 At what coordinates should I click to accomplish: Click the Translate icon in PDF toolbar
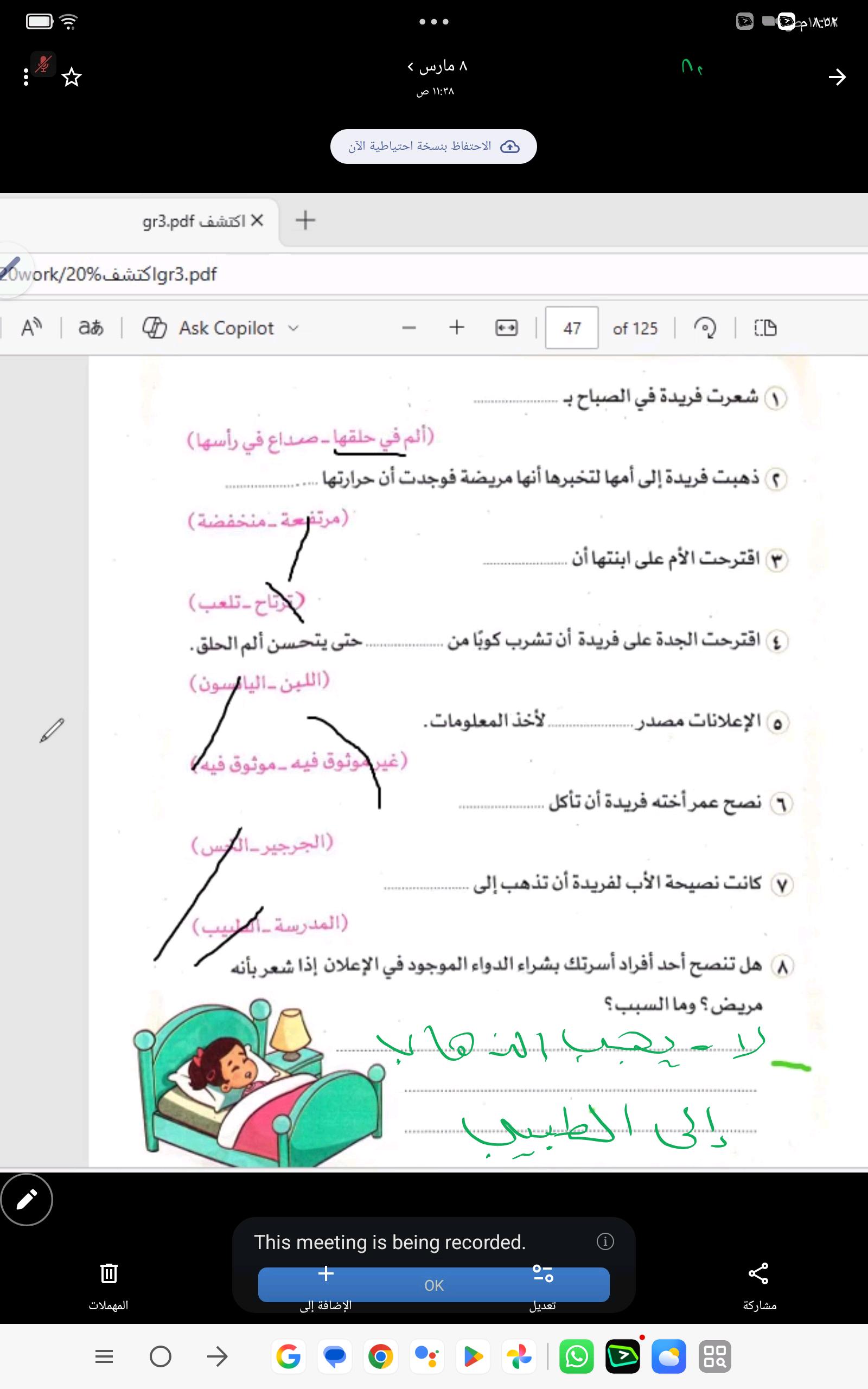pos(91,328)
